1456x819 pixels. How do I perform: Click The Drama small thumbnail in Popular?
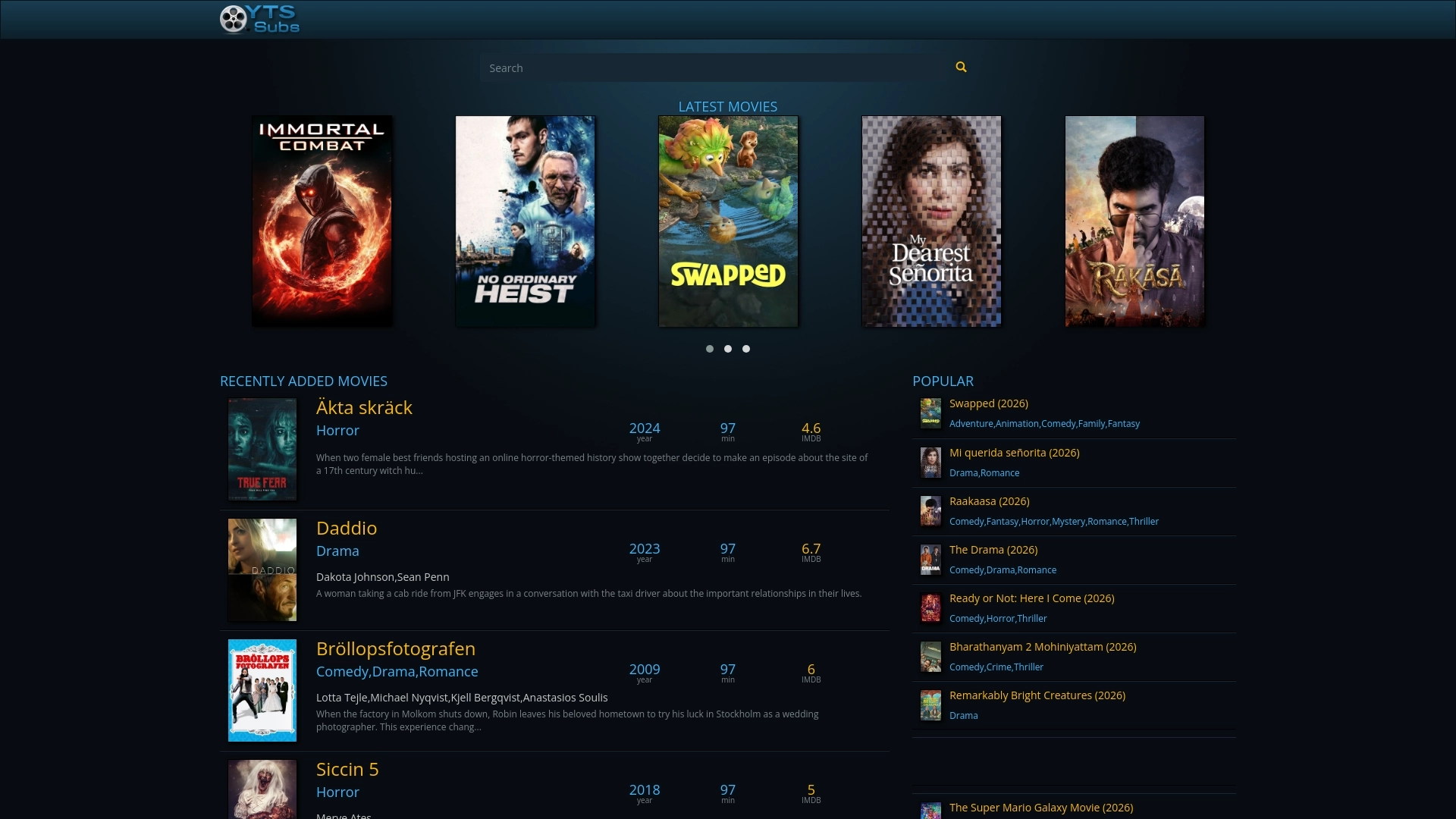tap(930, 559)
